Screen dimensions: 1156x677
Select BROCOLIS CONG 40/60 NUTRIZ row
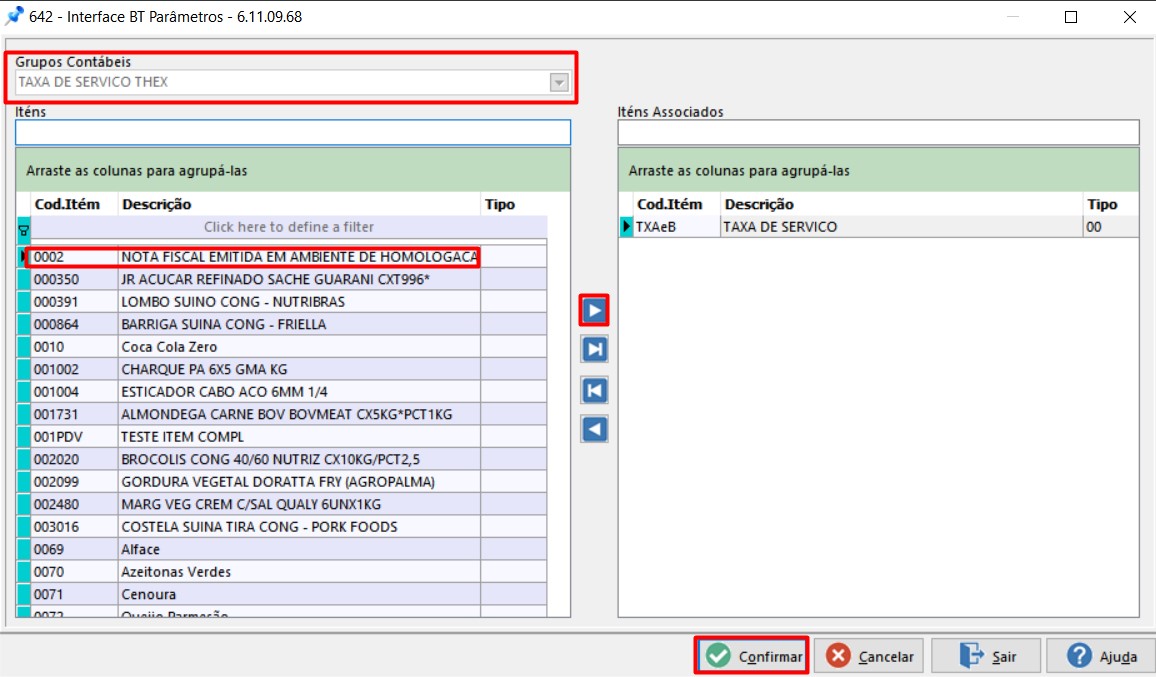tap(289, 459)
